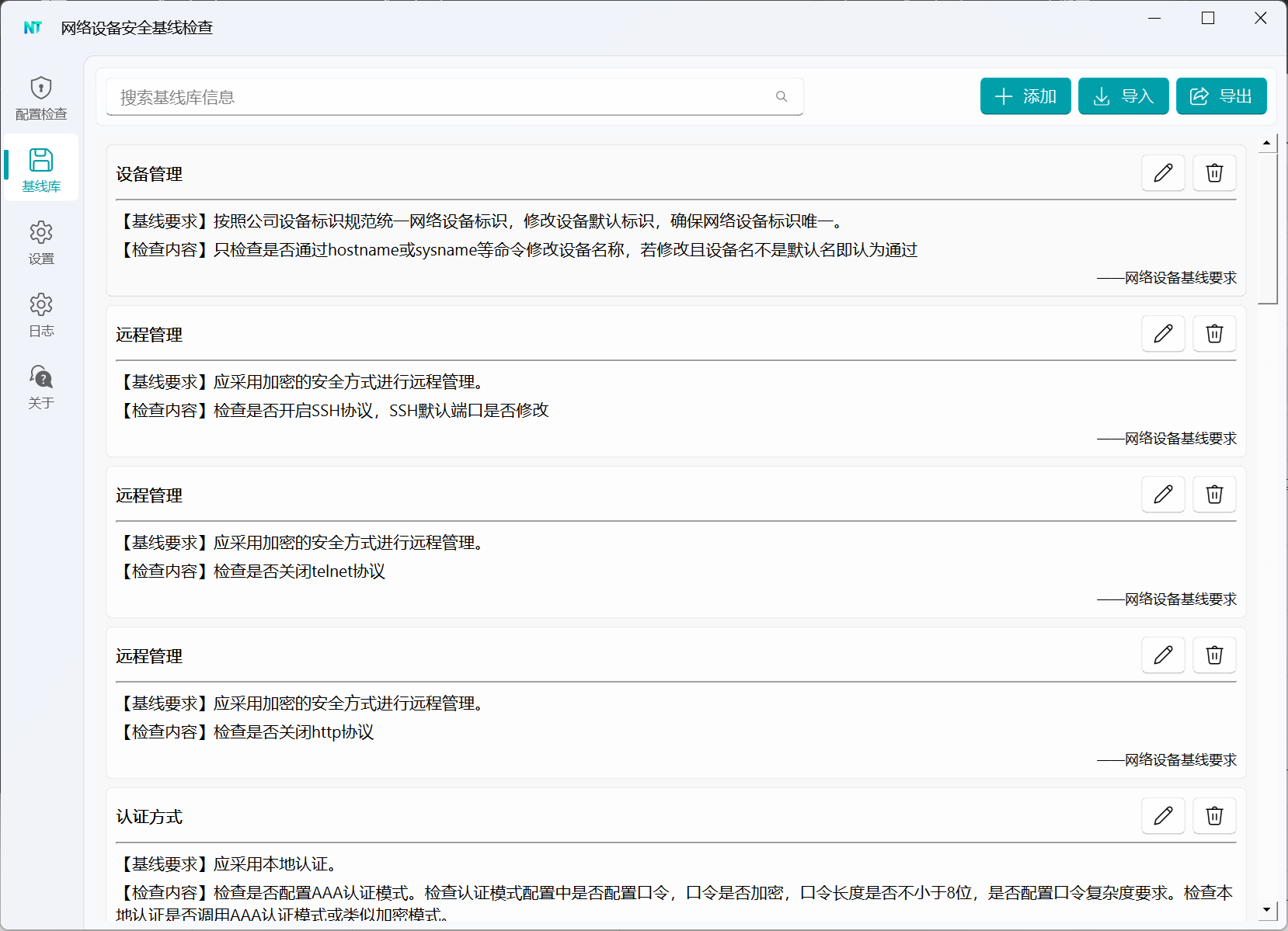Click the 检查是否关闭telnet协议 check content line
This screenshot has height=931, width=1288.
pos(251,571)
